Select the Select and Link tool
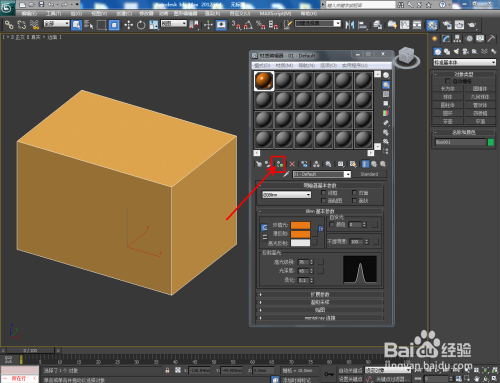 tap(9, 25)
